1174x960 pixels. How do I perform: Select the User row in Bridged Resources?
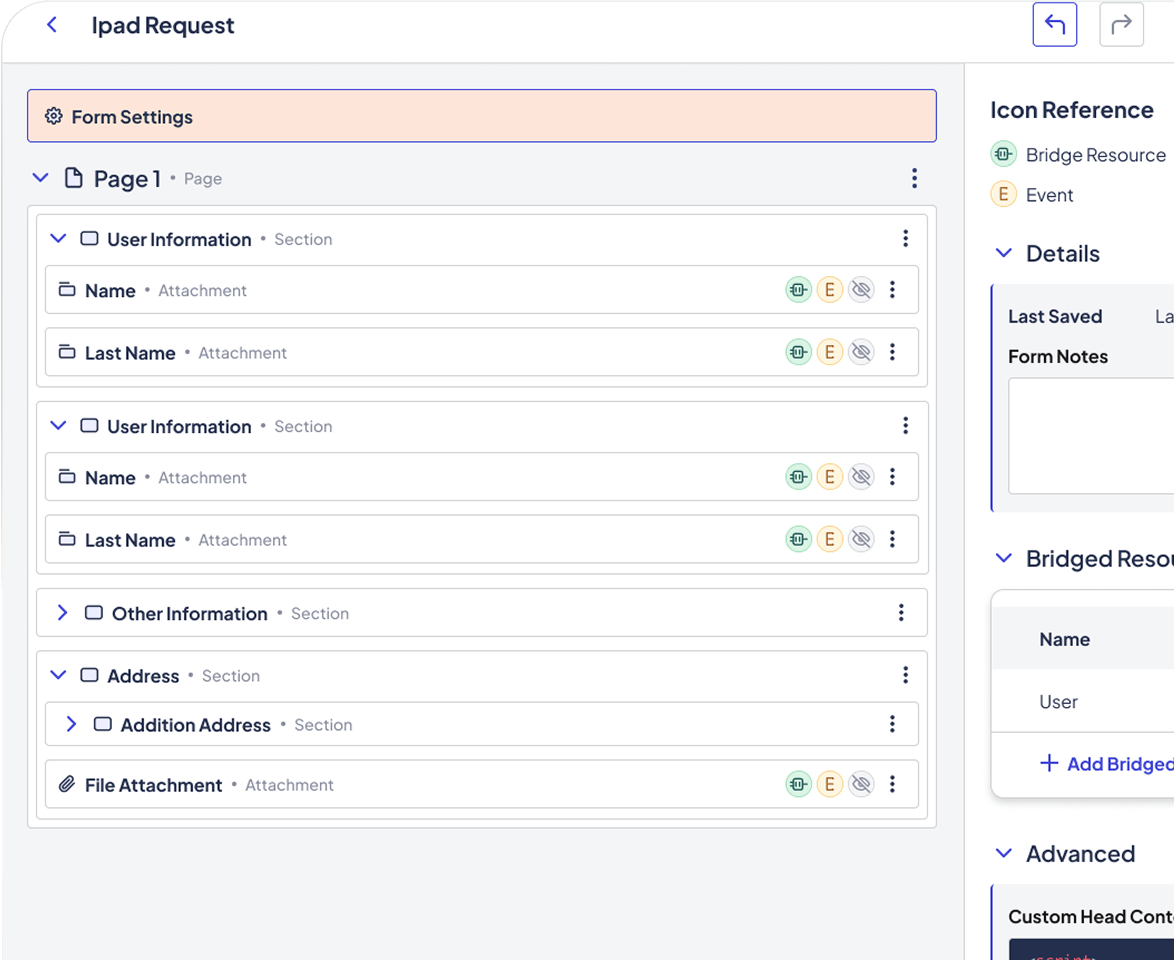coord(1058,701)
